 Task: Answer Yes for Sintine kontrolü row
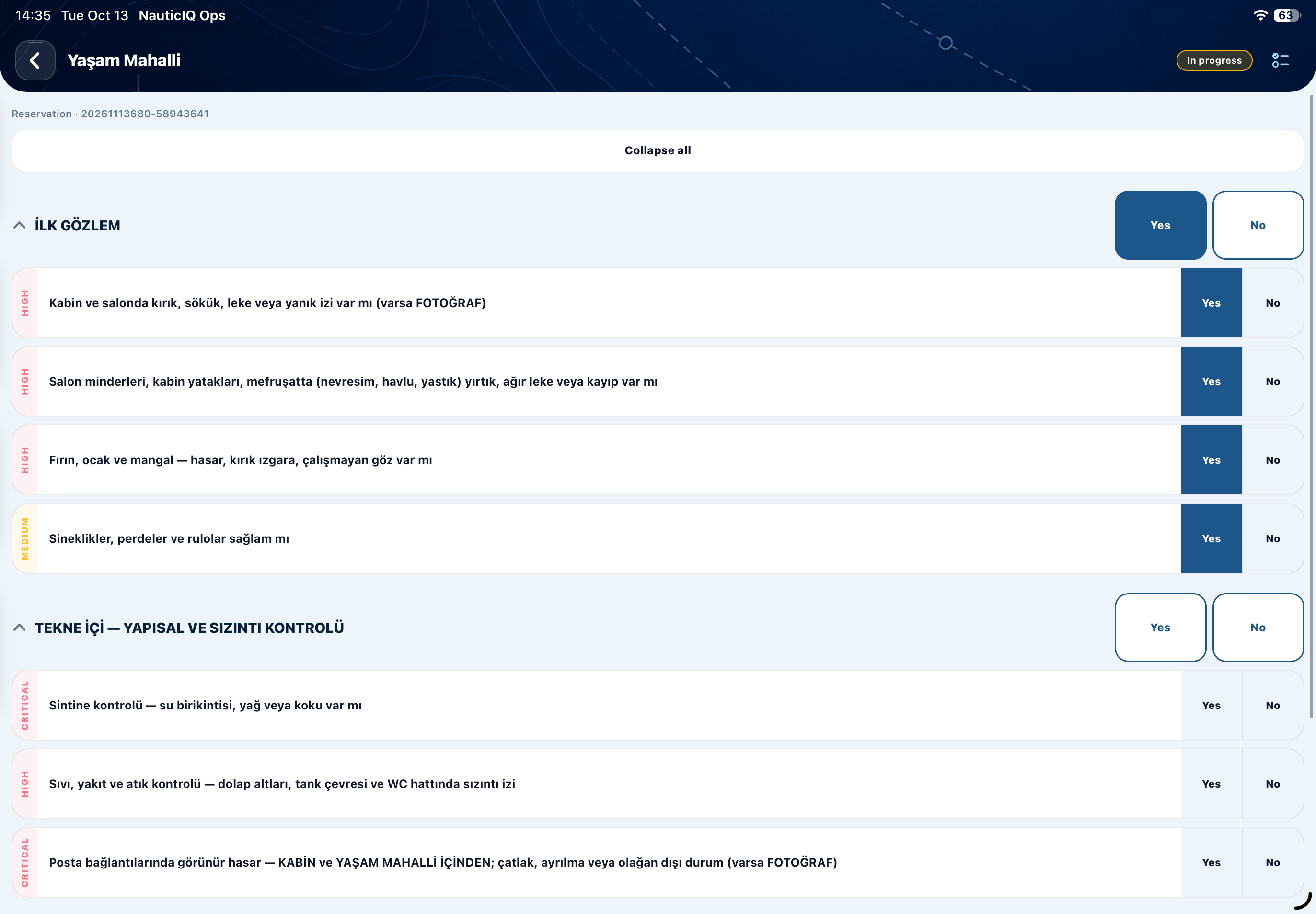1211,705
